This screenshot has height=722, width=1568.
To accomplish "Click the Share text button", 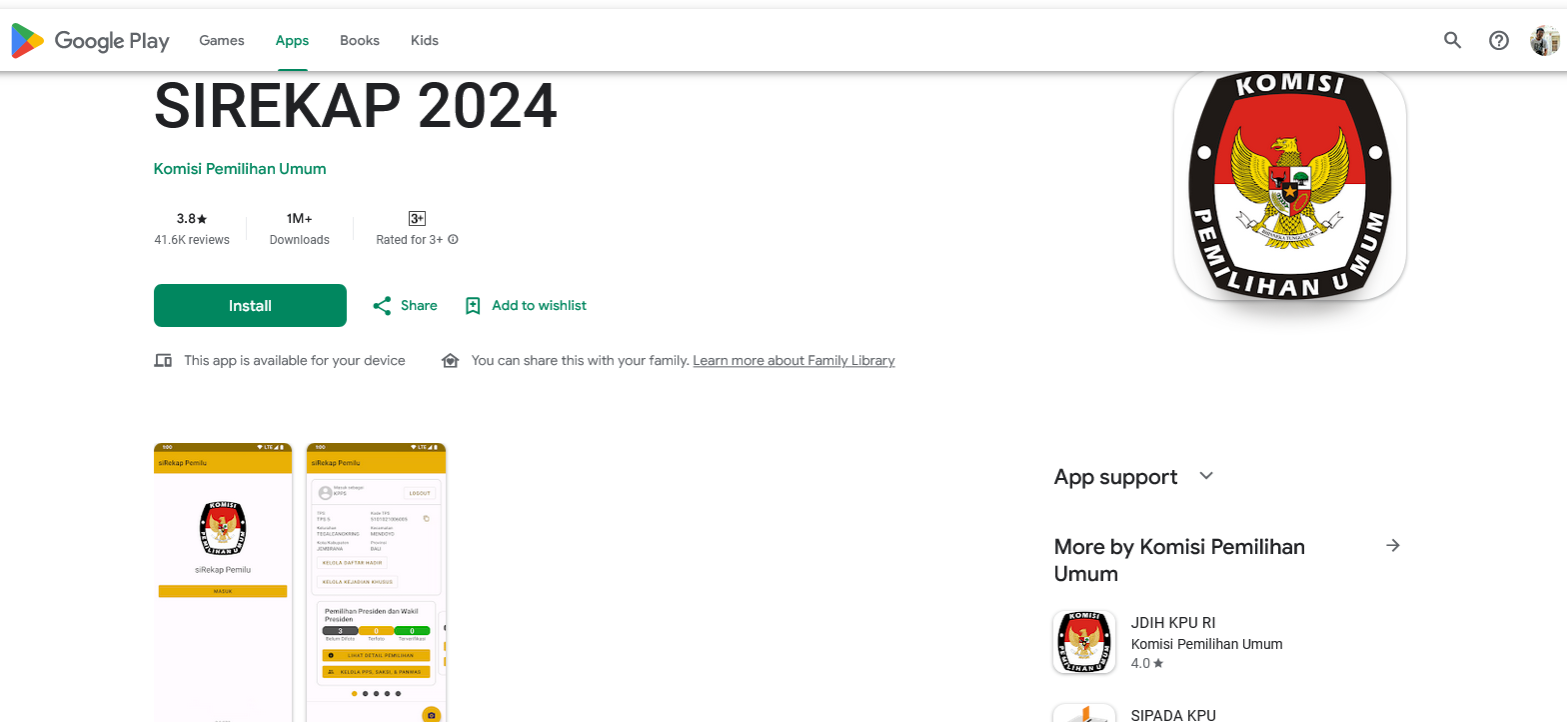I will pos(419,306).
